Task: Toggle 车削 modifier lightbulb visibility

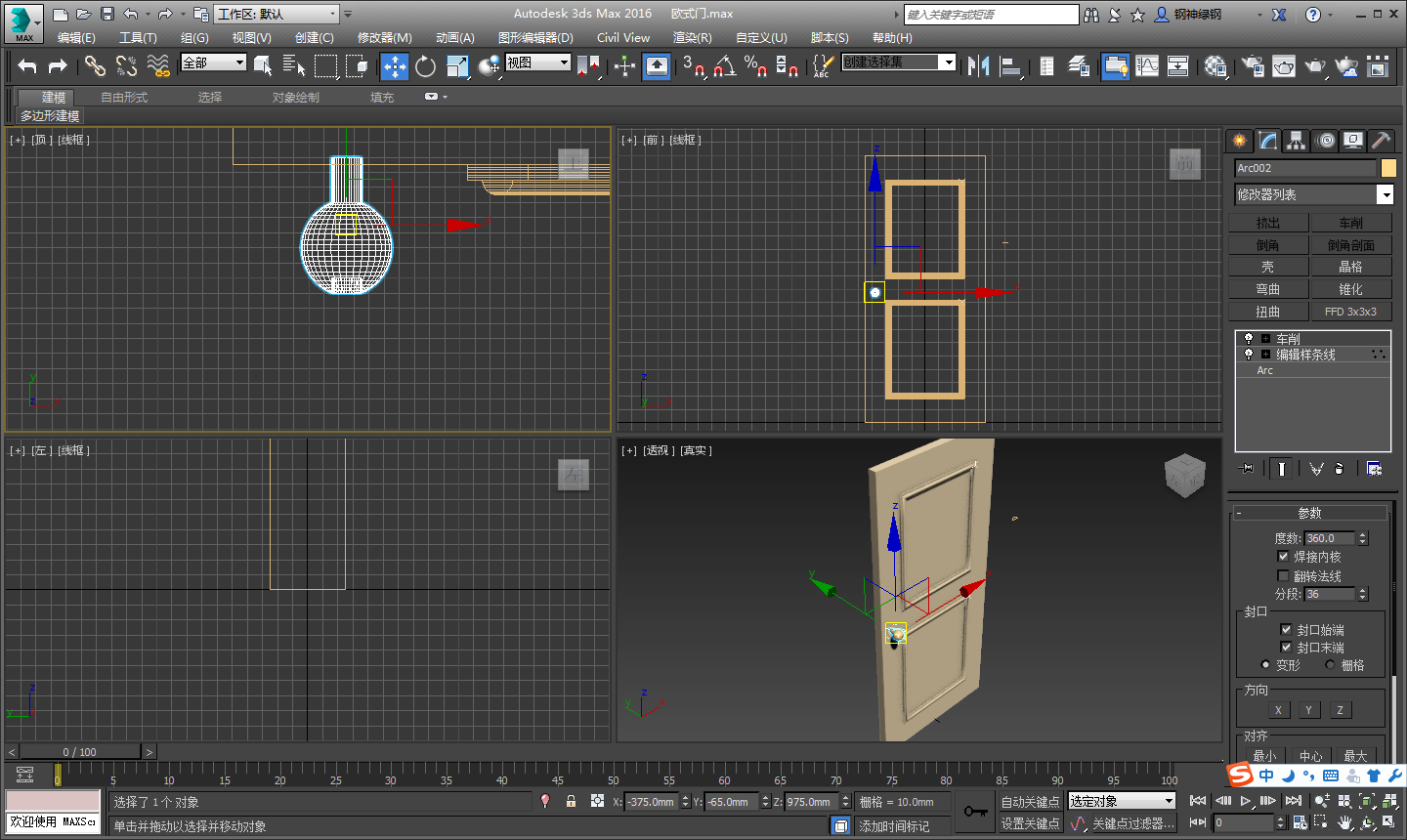Action: click(x=1248, y=338)
